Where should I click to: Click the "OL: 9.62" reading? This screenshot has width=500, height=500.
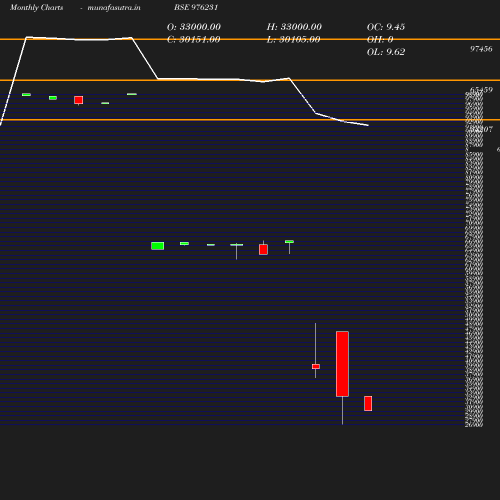click(x=386, y=52)
